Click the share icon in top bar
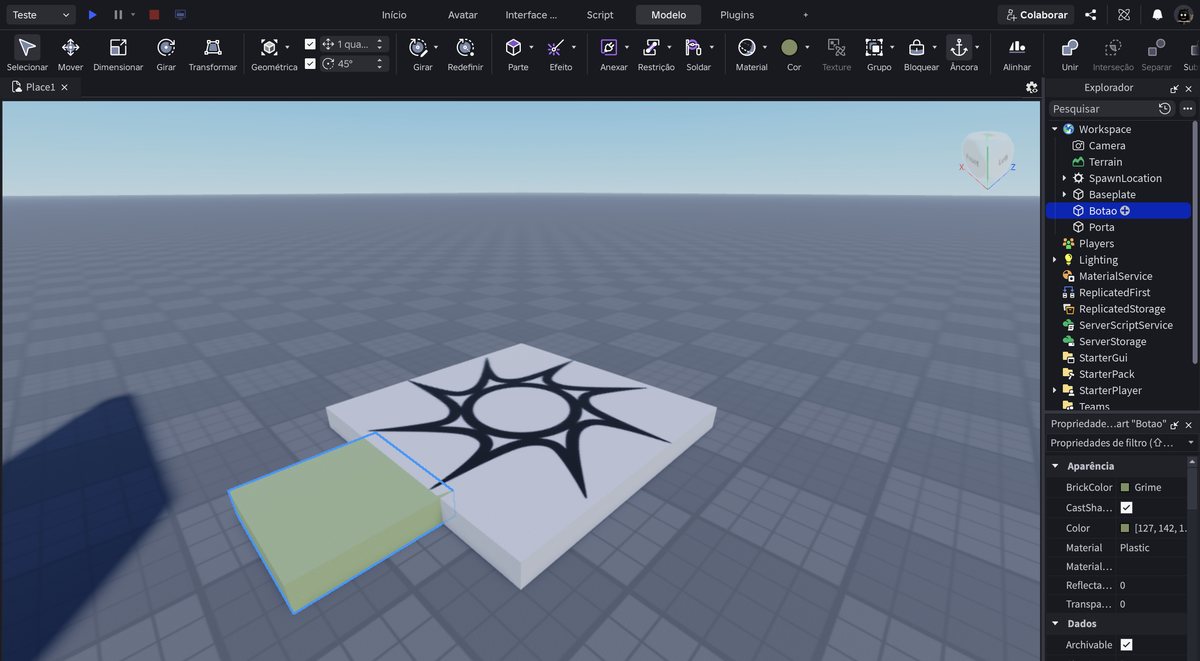The width and height of the screenshot is (1200, 661). 1090,15
